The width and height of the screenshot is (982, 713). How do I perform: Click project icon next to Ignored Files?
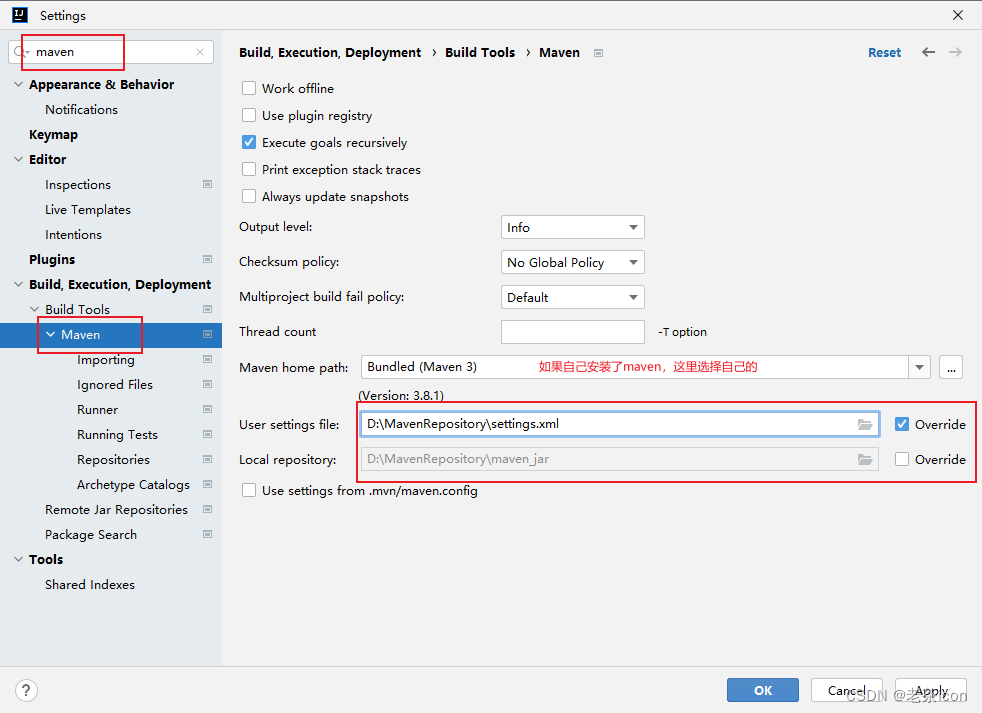pos(207,385)
